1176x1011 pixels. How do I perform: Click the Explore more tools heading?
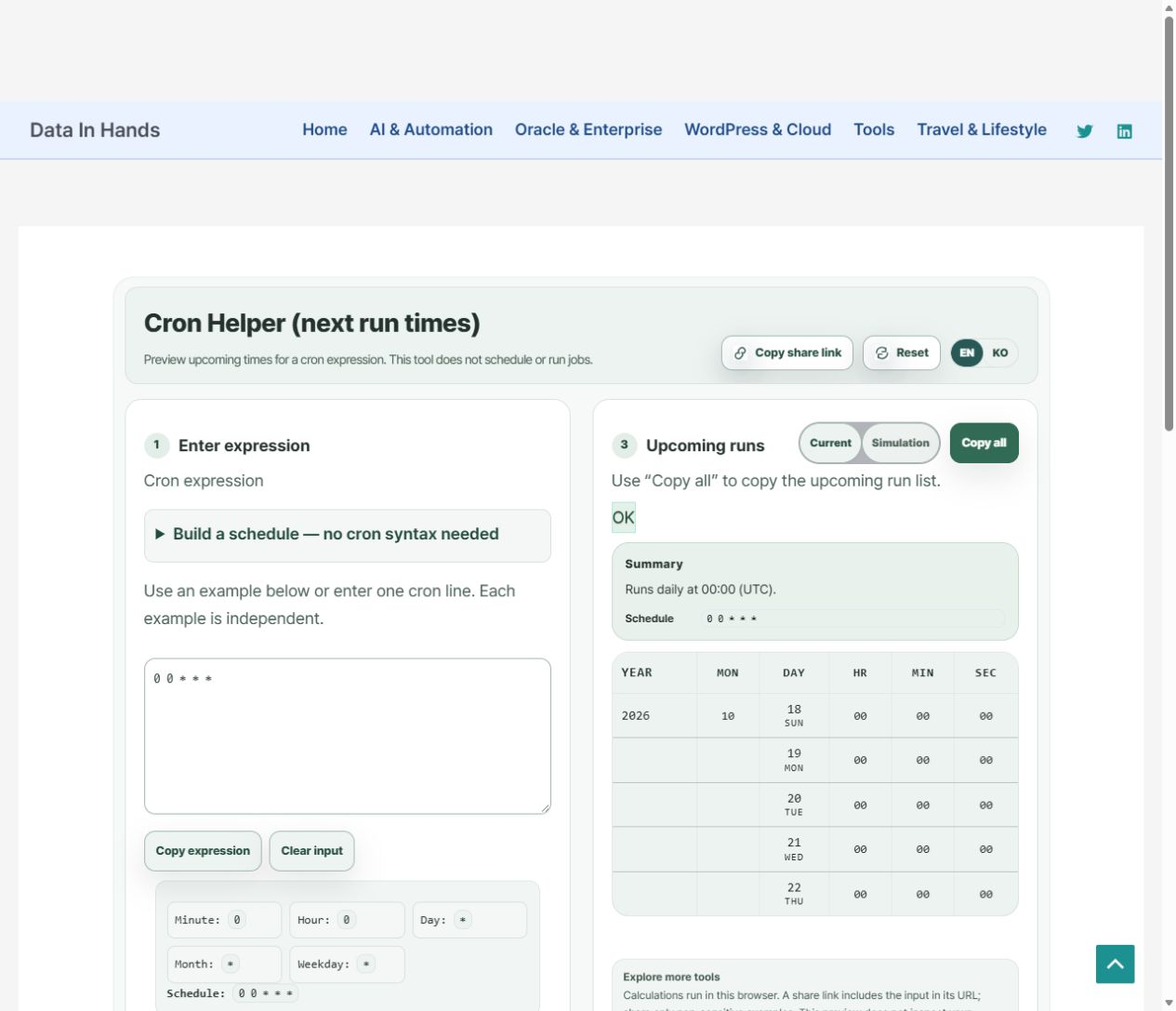[x=671, y=978]
